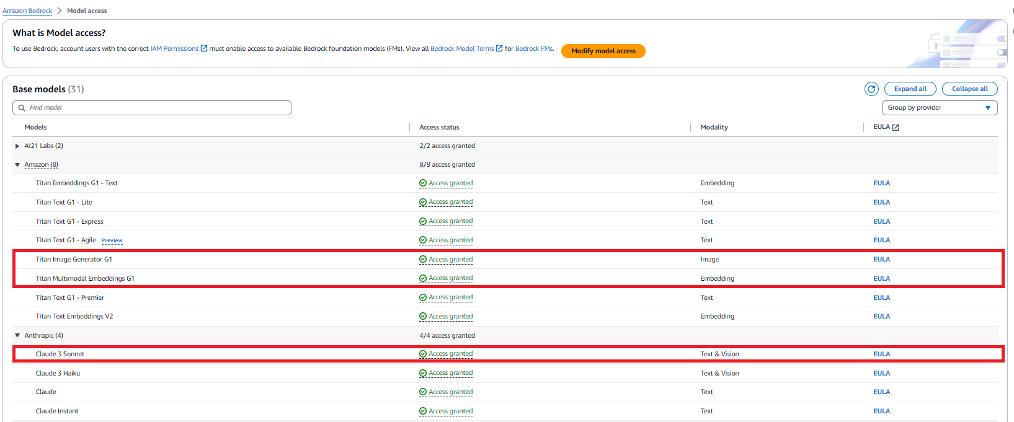1014x422 pixels.
Task: Open the Bedrock Model Terms link
Action: click(462, 48)
